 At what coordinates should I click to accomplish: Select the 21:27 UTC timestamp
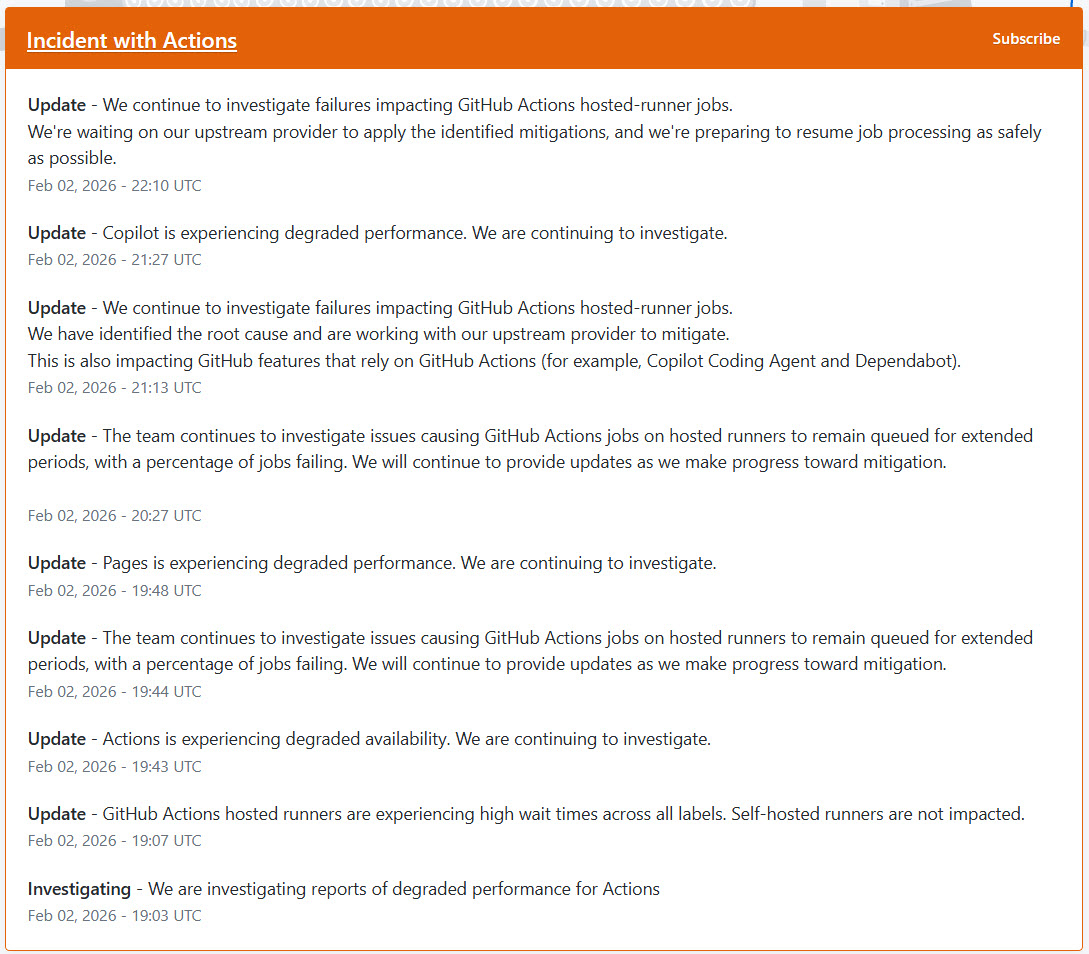(x=114, y=260)
